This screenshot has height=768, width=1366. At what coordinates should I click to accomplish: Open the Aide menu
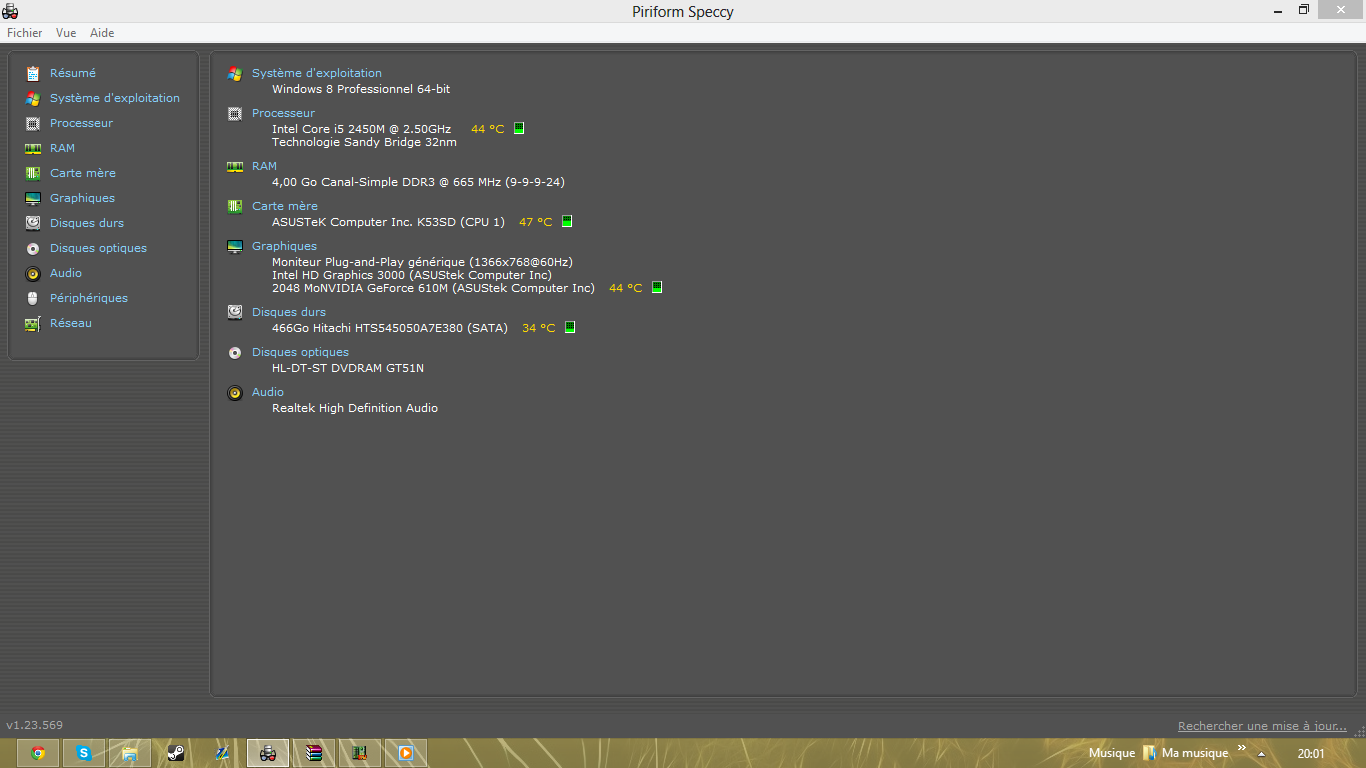pyautogui.click(x=102, y=33)
